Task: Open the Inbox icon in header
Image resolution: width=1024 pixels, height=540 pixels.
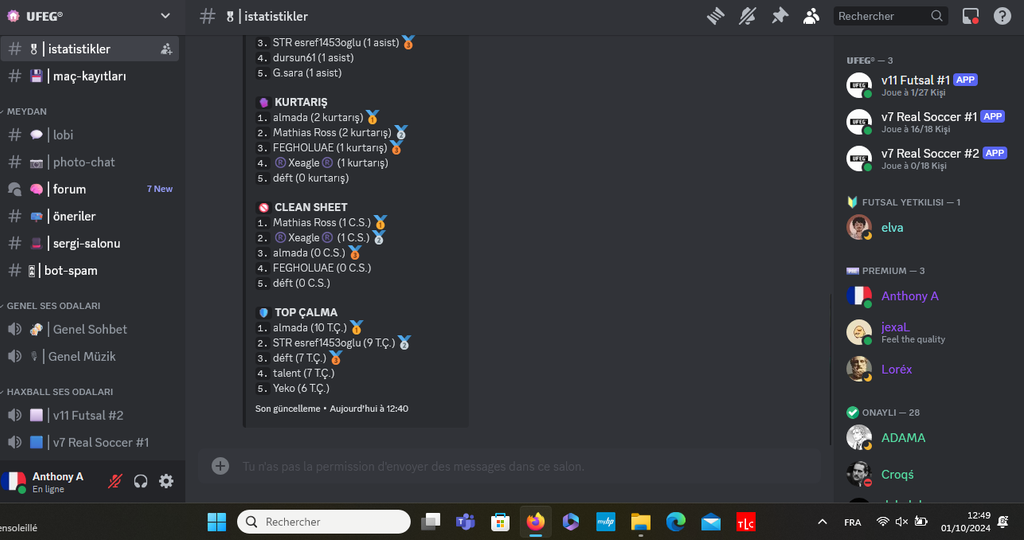Action: click(970, 16)
